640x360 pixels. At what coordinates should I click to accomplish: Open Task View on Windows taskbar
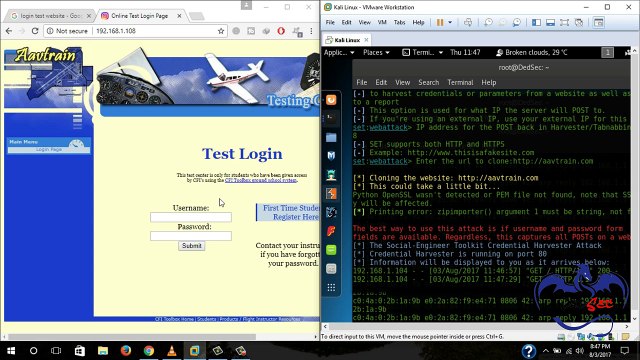tap(56, 351)
